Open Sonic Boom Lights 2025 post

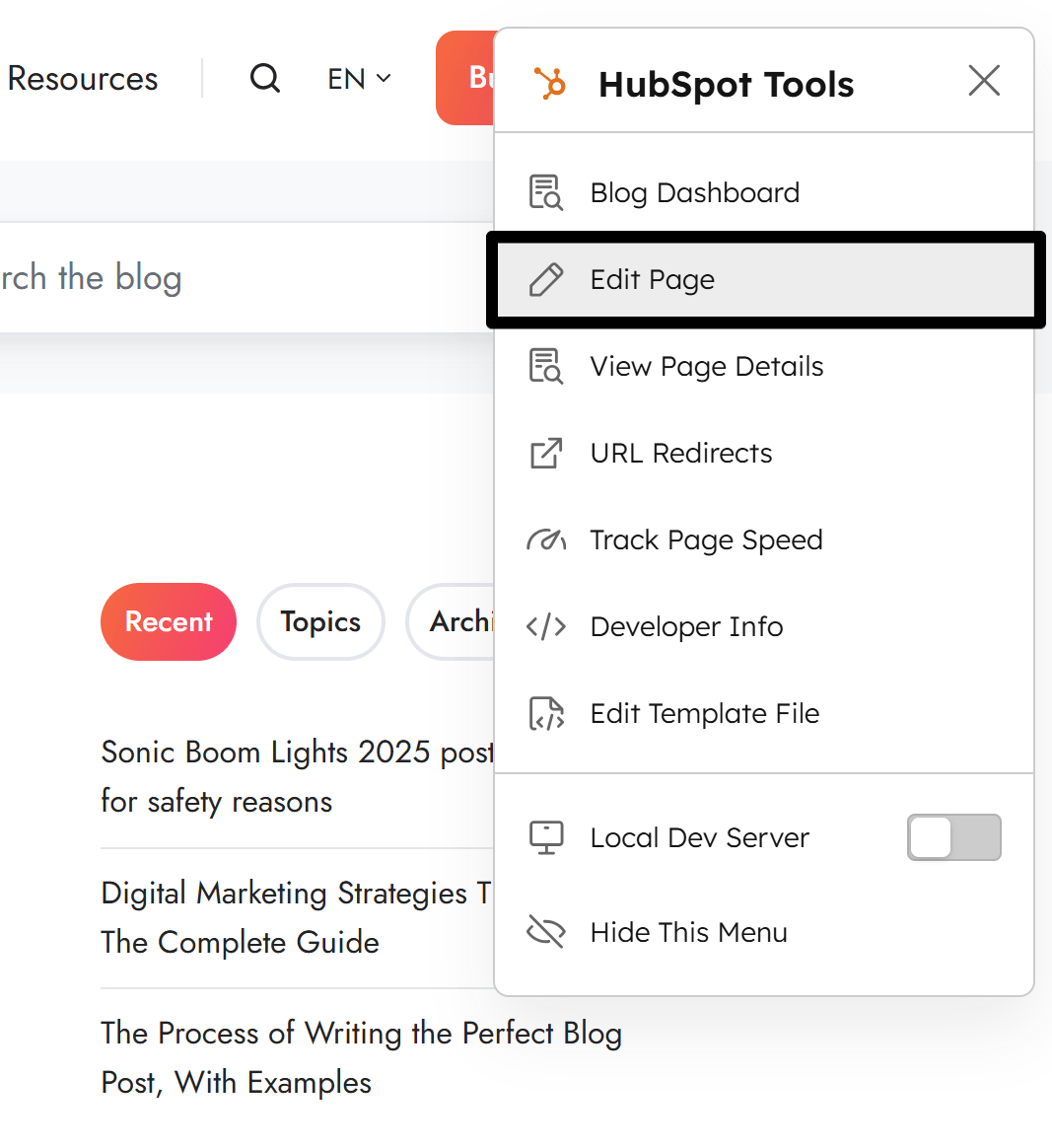click(x=297, y=777)
